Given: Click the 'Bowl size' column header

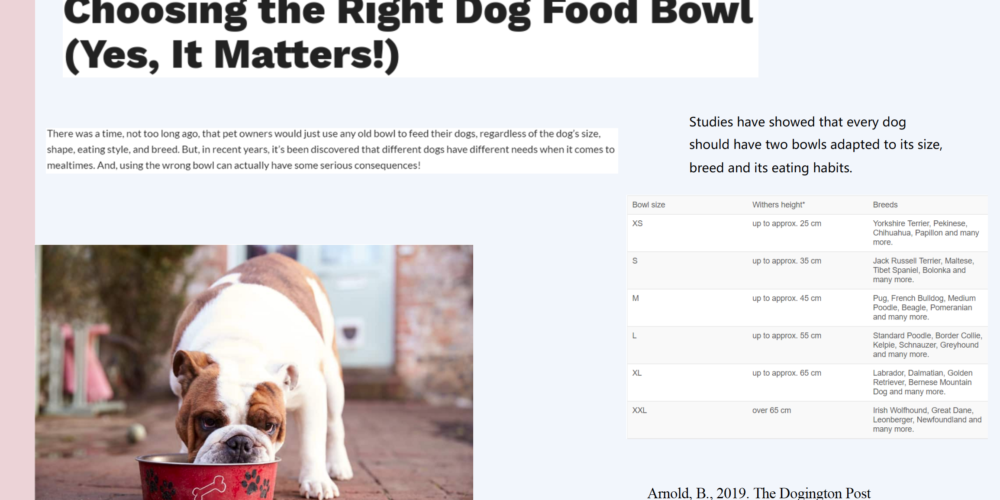Looking at the screenshot, I should (649, 205).
